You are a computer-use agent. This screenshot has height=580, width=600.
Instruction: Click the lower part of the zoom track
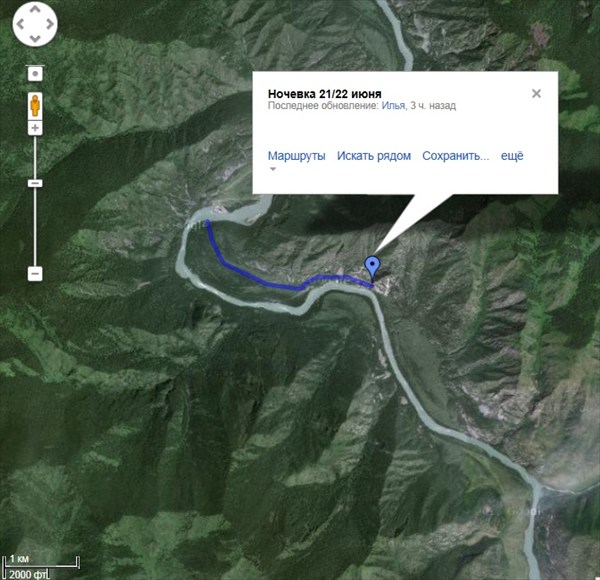(35, 228)
